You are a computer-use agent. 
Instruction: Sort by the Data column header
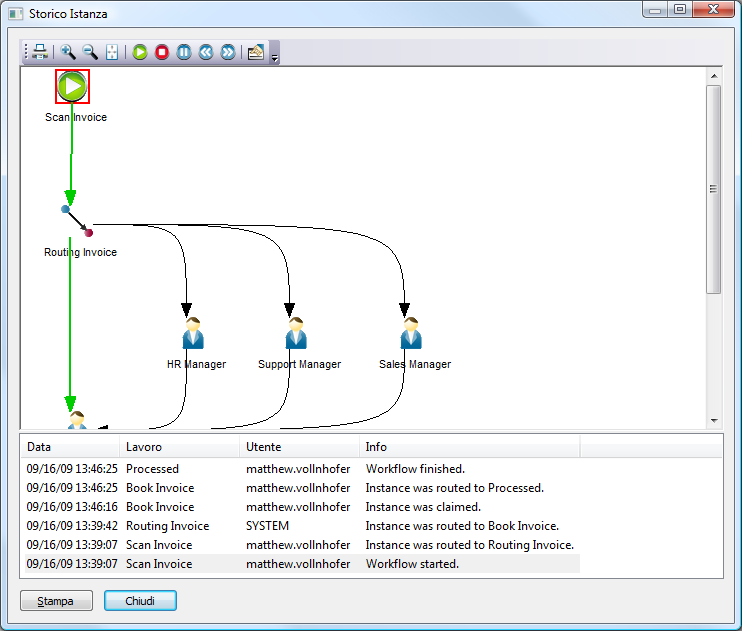70,447
